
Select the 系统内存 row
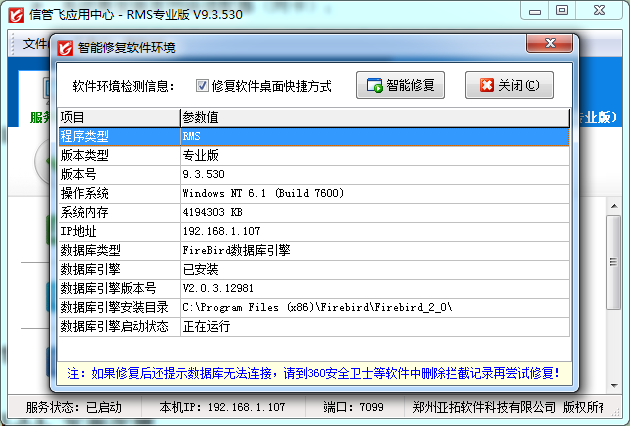click(x=118, y=212)
